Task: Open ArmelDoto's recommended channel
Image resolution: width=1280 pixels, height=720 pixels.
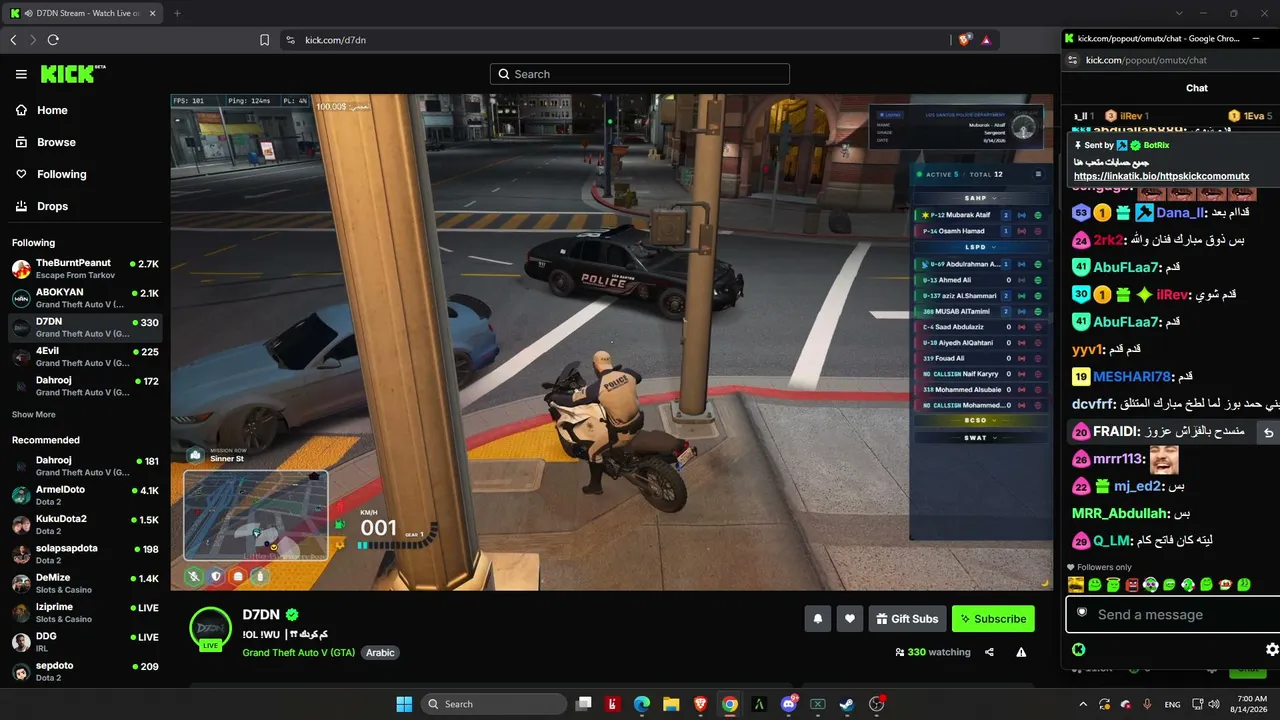Action: tap(85, 495)
